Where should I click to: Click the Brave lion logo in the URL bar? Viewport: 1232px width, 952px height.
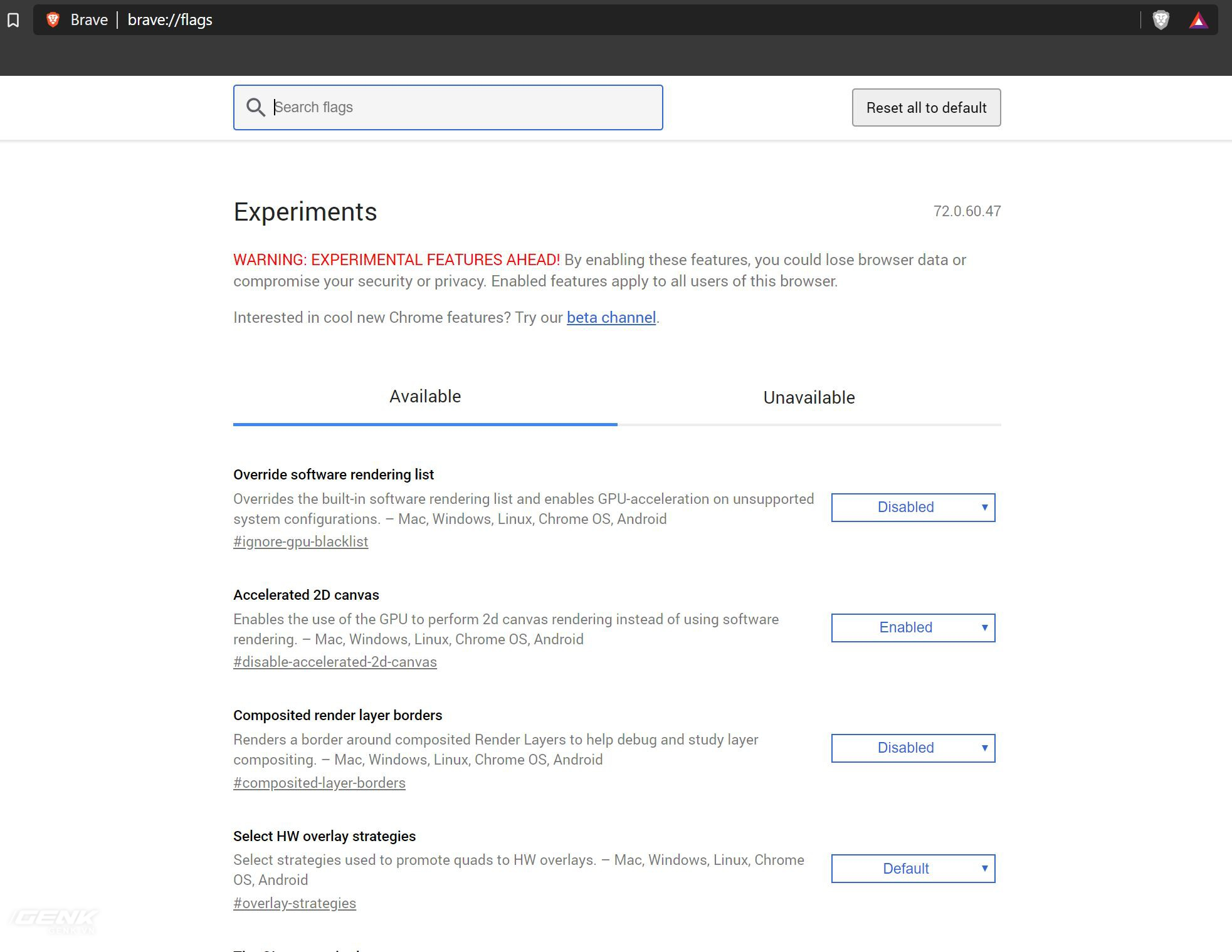click(53, 20)
